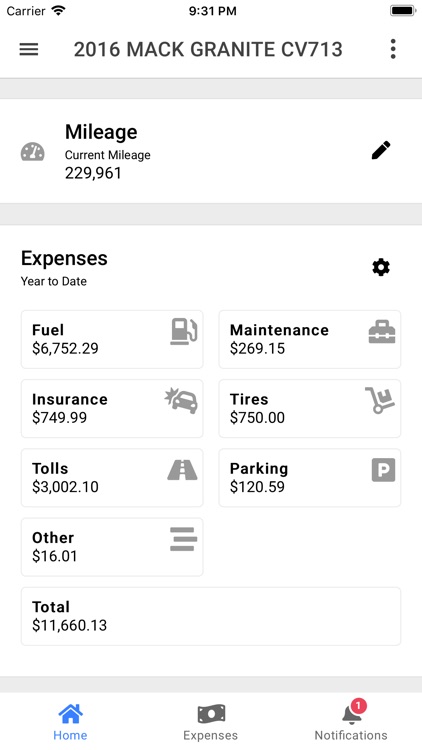Click the maintenance toolbox icon
422x750 pixels.
[x=382, y=331]
